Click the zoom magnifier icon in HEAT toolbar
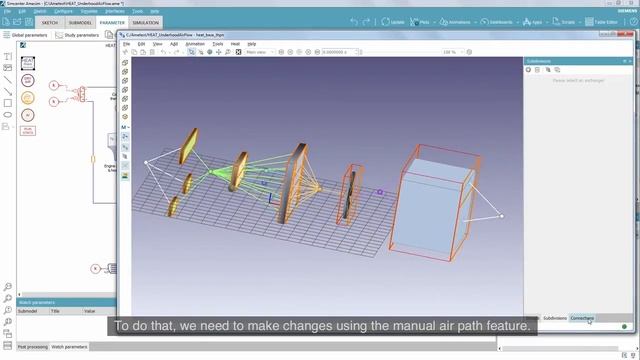 [228, 52]
